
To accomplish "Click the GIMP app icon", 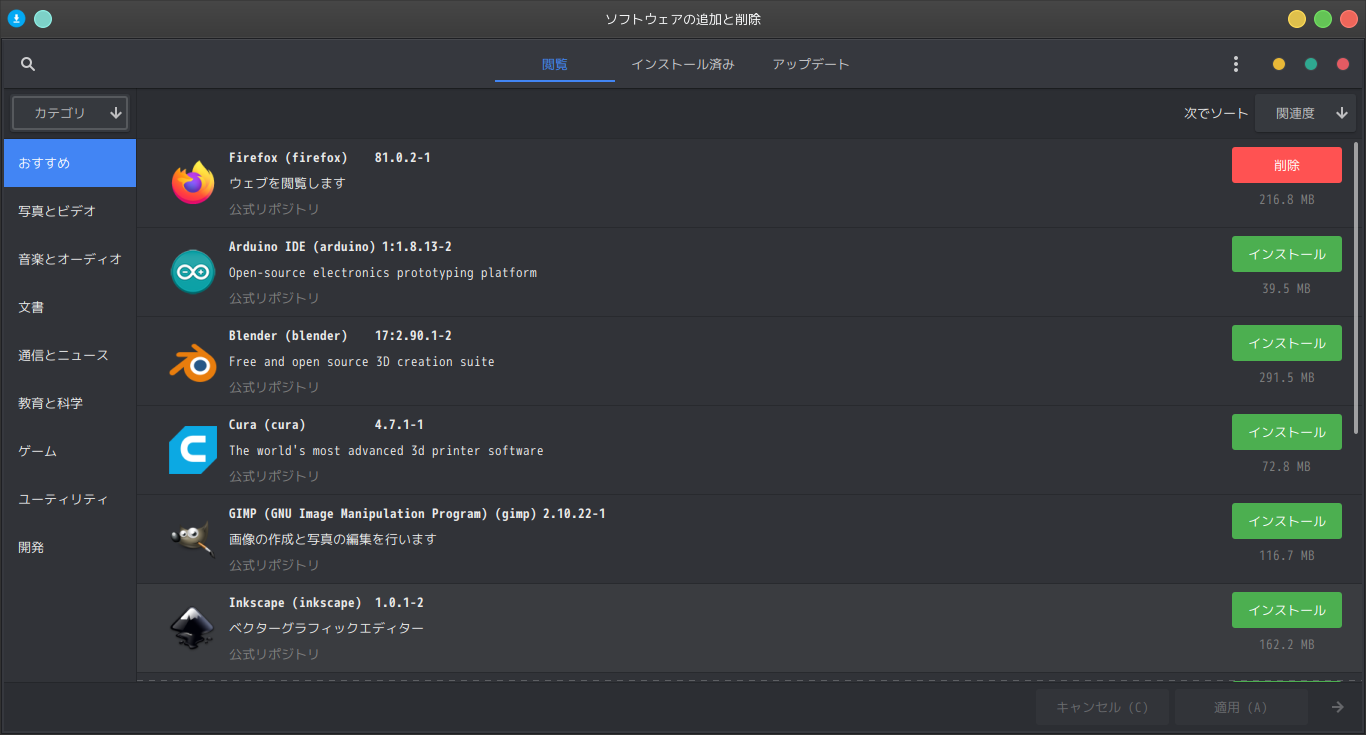I will [x=193, y=539].
